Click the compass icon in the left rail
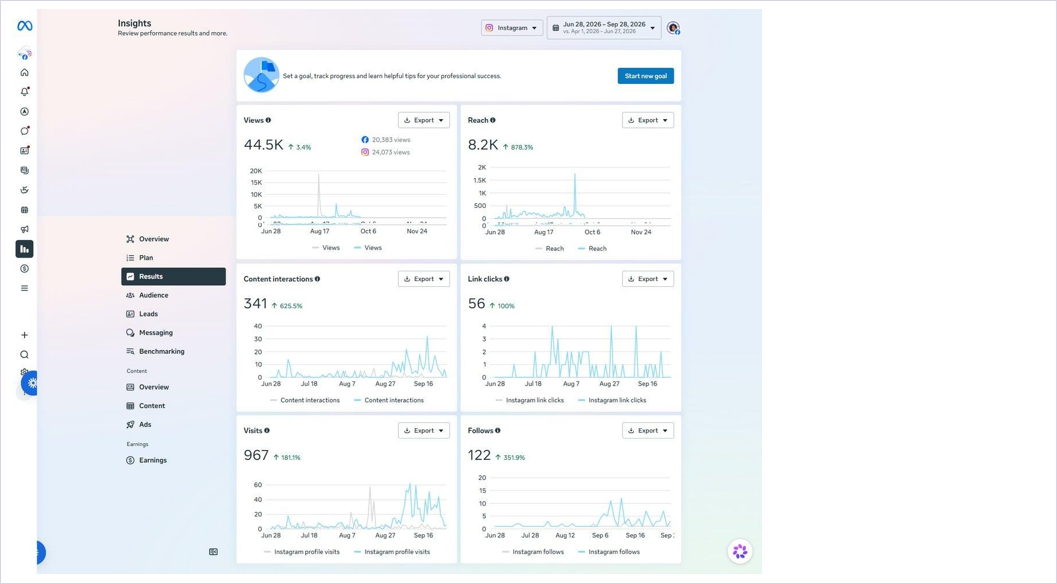This screenshot has width=1057, height=584. tap(24, 111)
